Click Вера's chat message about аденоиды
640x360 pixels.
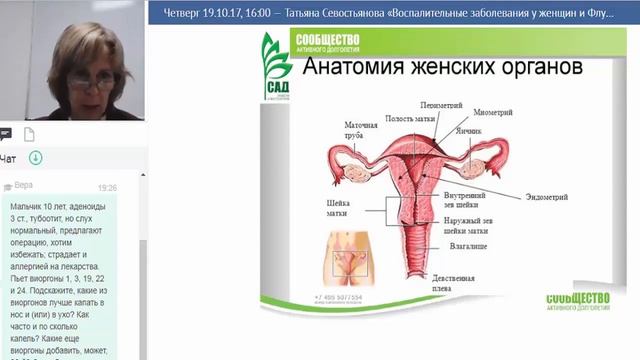[x=59, y=278]
